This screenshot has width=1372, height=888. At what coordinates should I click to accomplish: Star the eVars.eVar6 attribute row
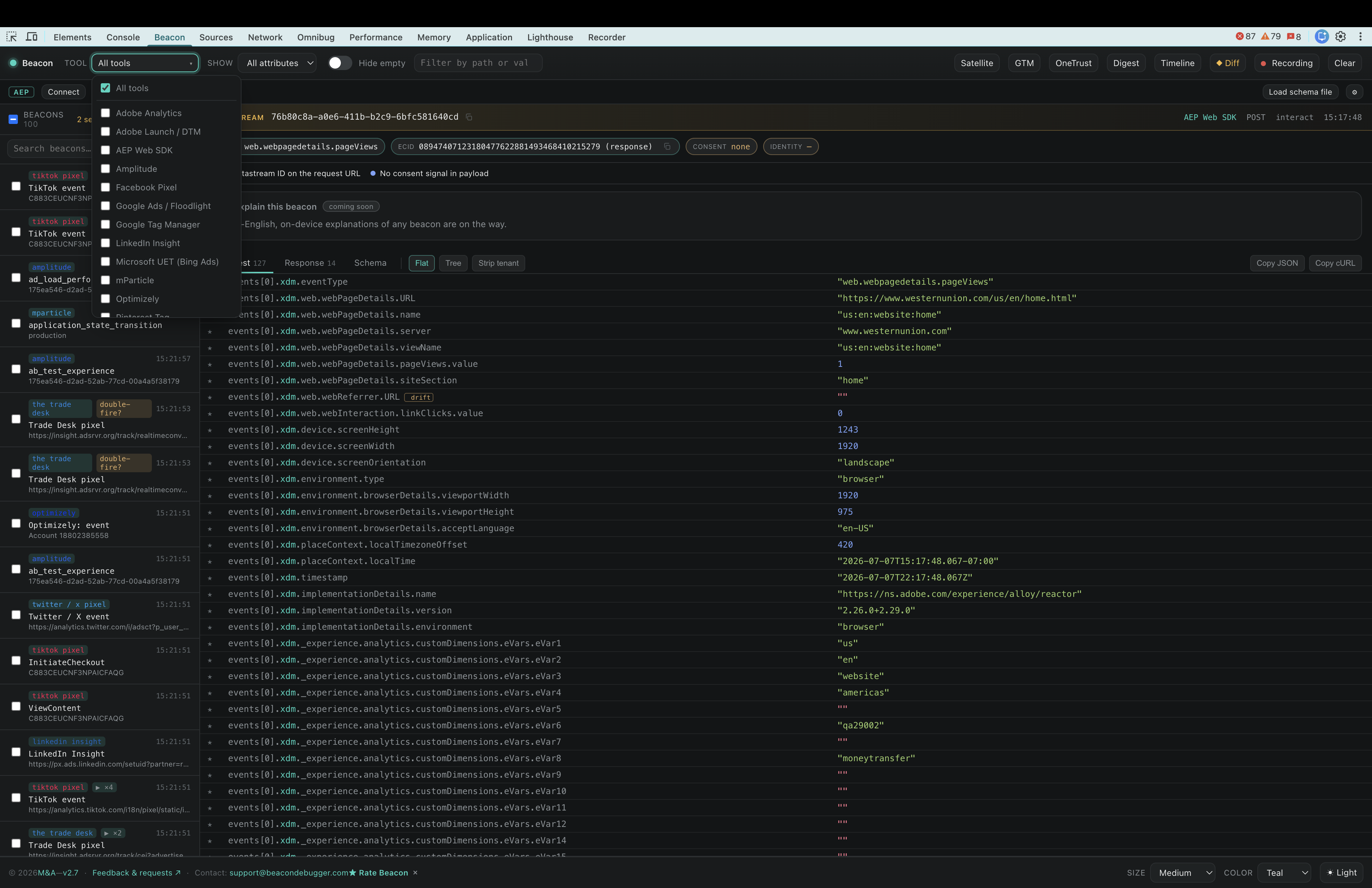[x=210, y=726]
